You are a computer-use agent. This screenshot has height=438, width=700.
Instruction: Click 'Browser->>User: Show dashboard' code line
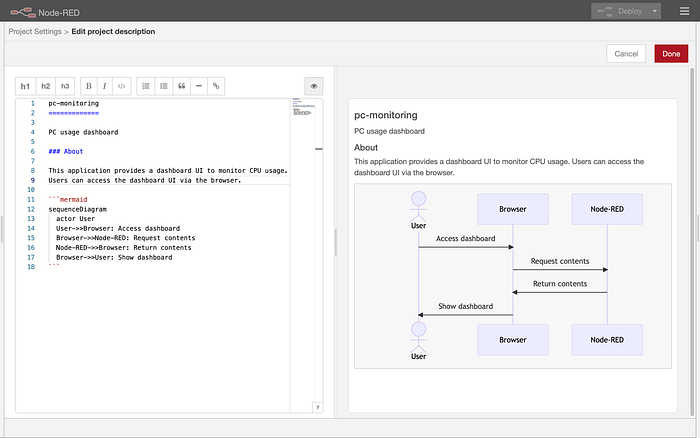pos(114,257)
